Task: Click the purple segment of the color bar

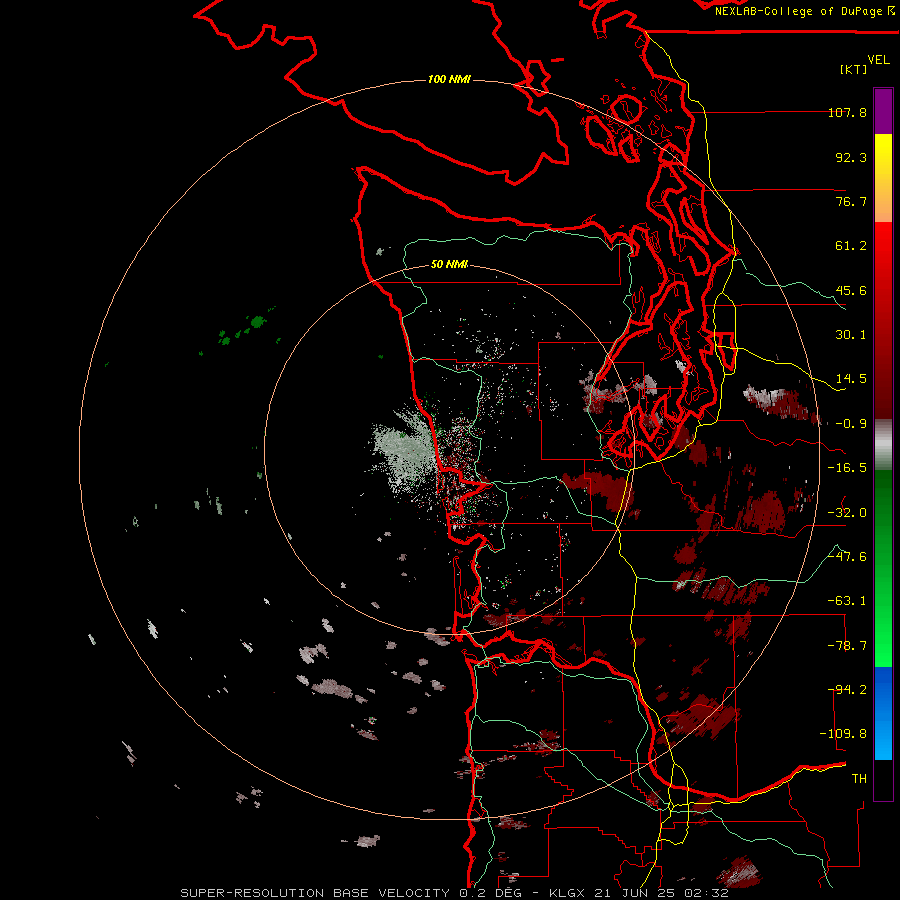Action: tap(883, 111)
